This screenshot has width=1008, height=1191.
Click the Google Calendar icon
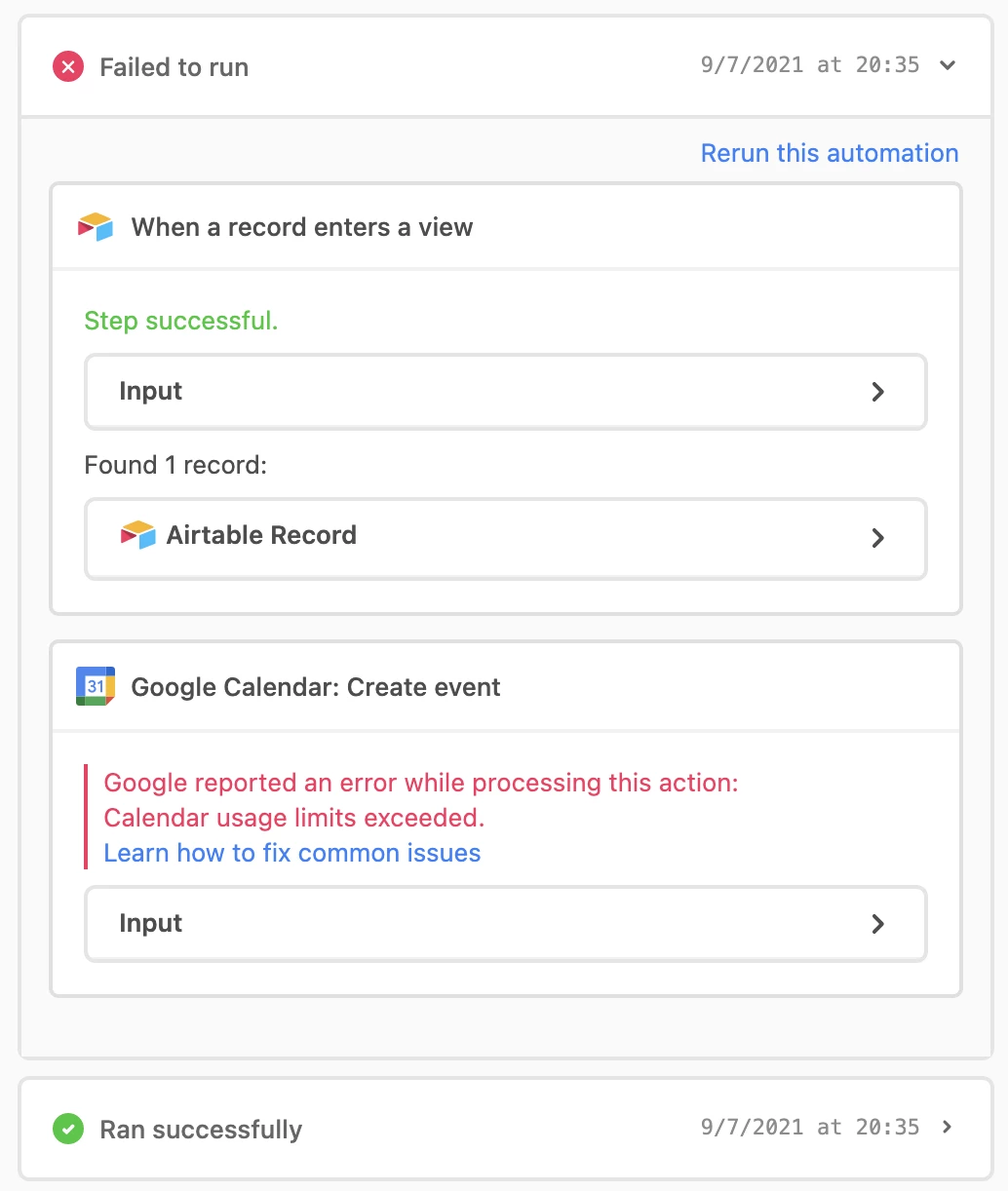click(x=96, y=686)
